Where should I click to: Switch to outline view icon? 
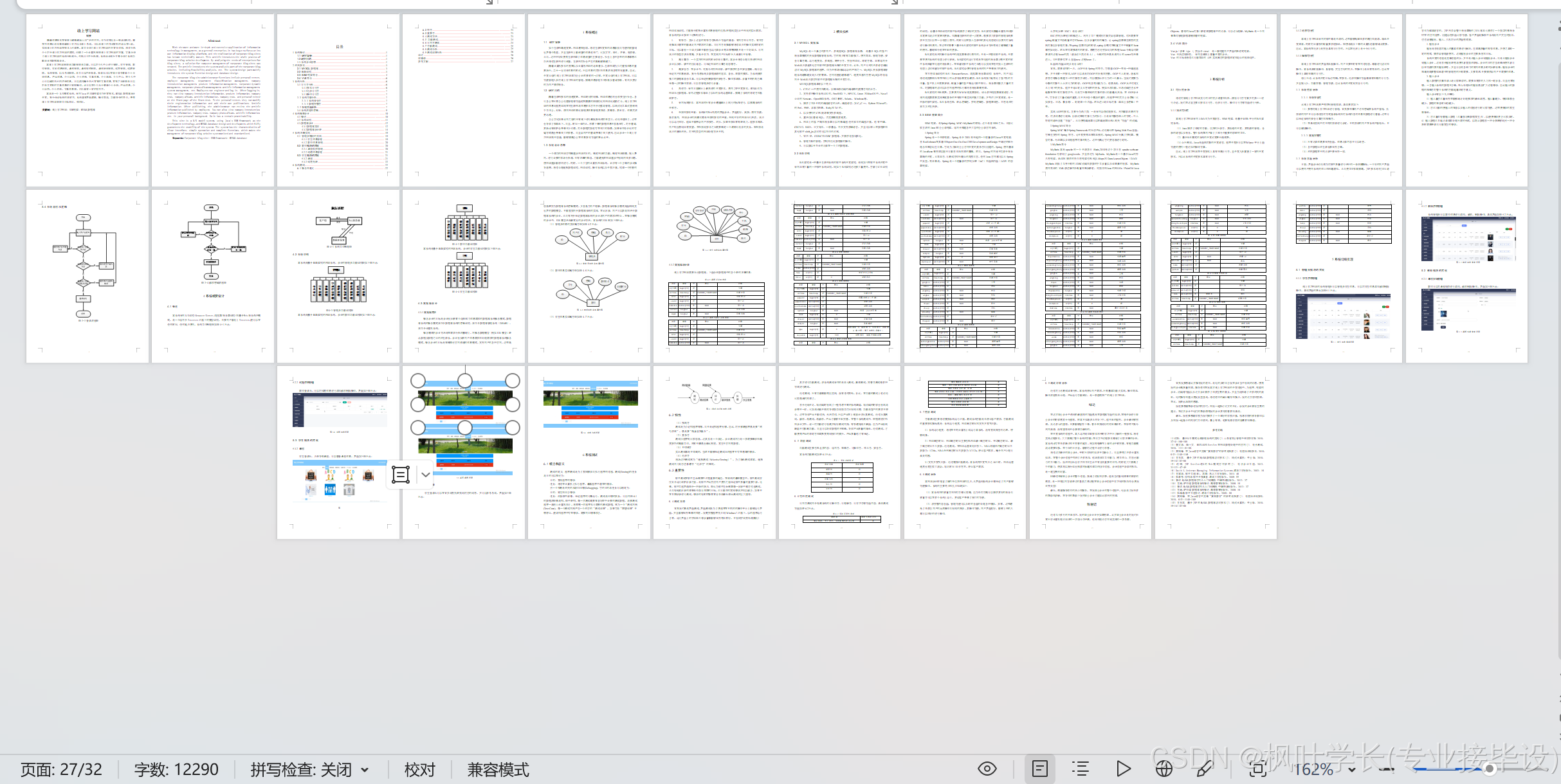coord(1081,769)
